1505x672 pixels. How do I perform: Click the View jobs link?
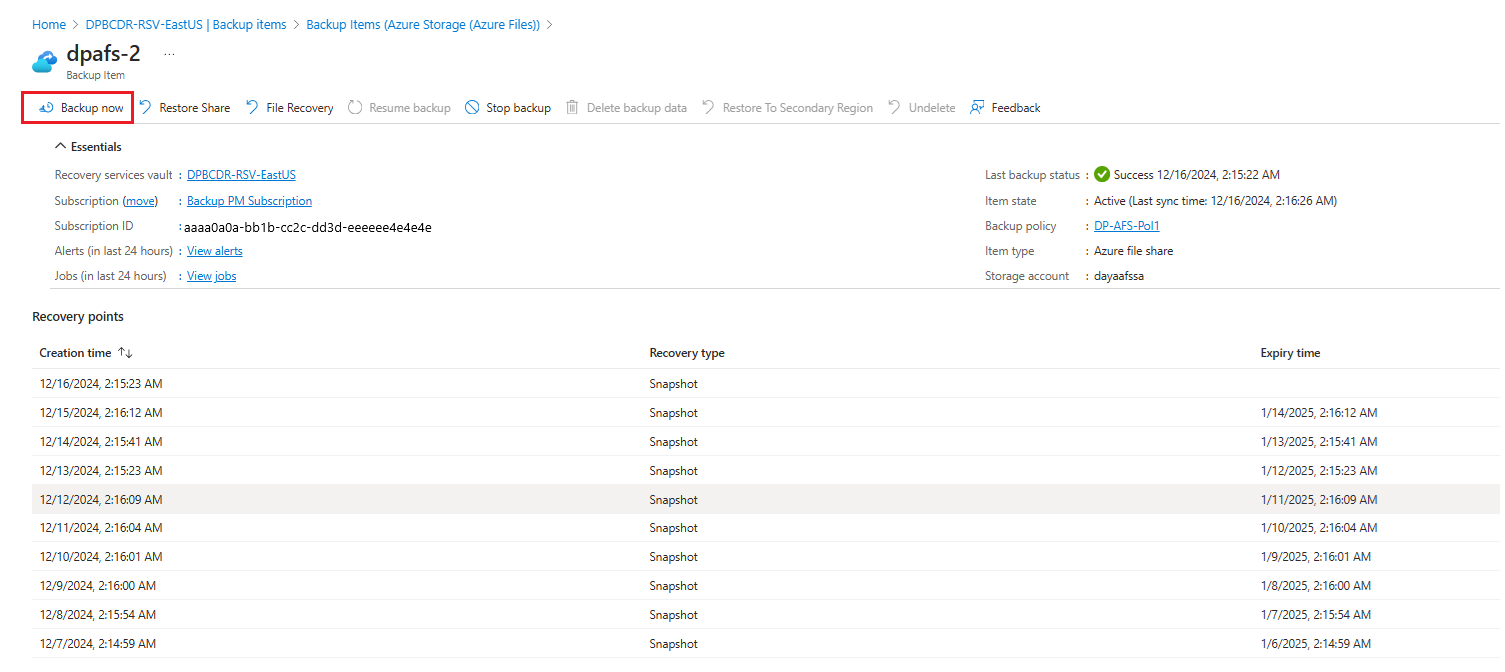(x=212, y=276)
